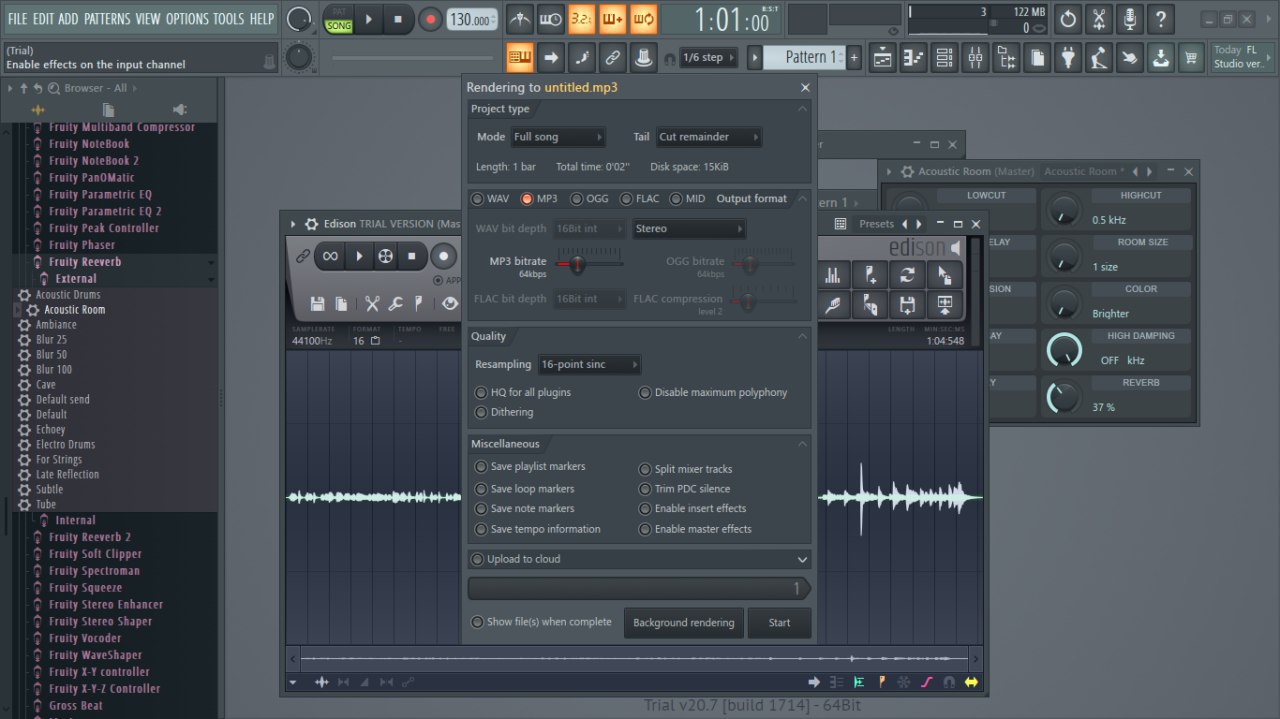Click the undo history circular arrow icon
1280x719 pixels.
tap(1068, 19)
